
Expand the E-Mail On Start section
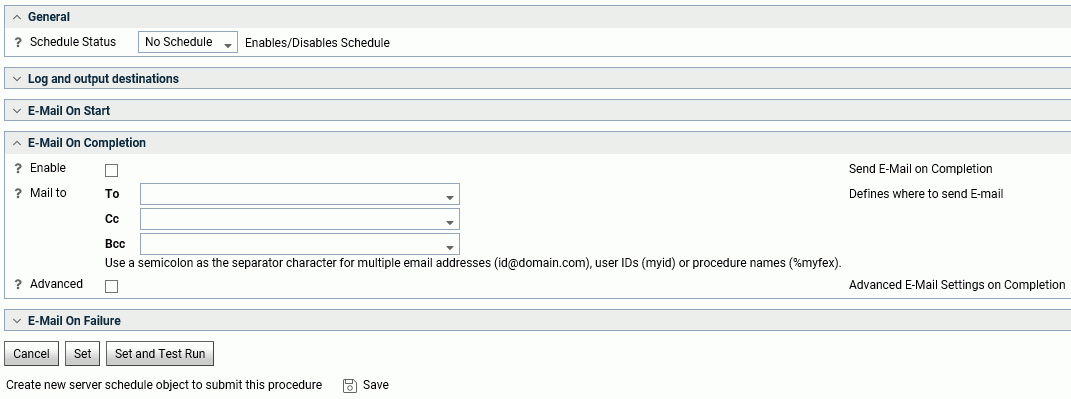[x=17, y=111]
